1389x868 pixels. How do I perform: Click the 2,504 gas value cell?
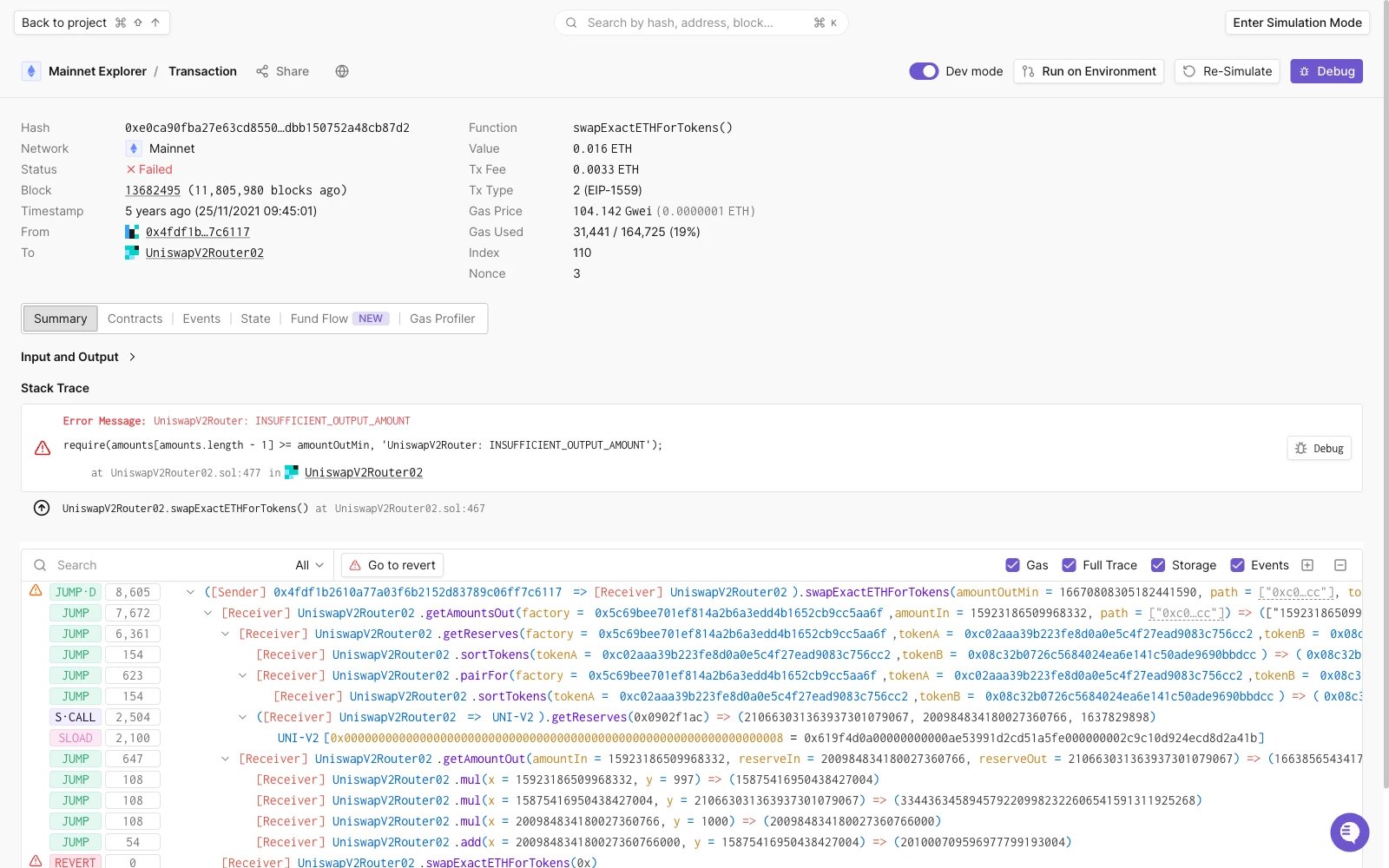point(133,717)
